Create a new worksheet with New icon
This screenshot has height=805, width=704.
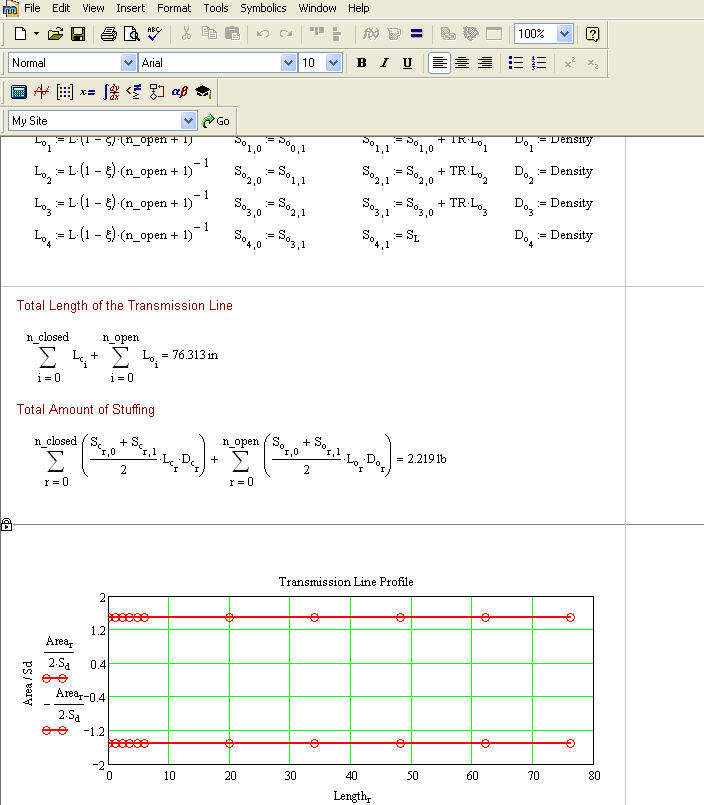pyautogui.click(x=21, y=34)
